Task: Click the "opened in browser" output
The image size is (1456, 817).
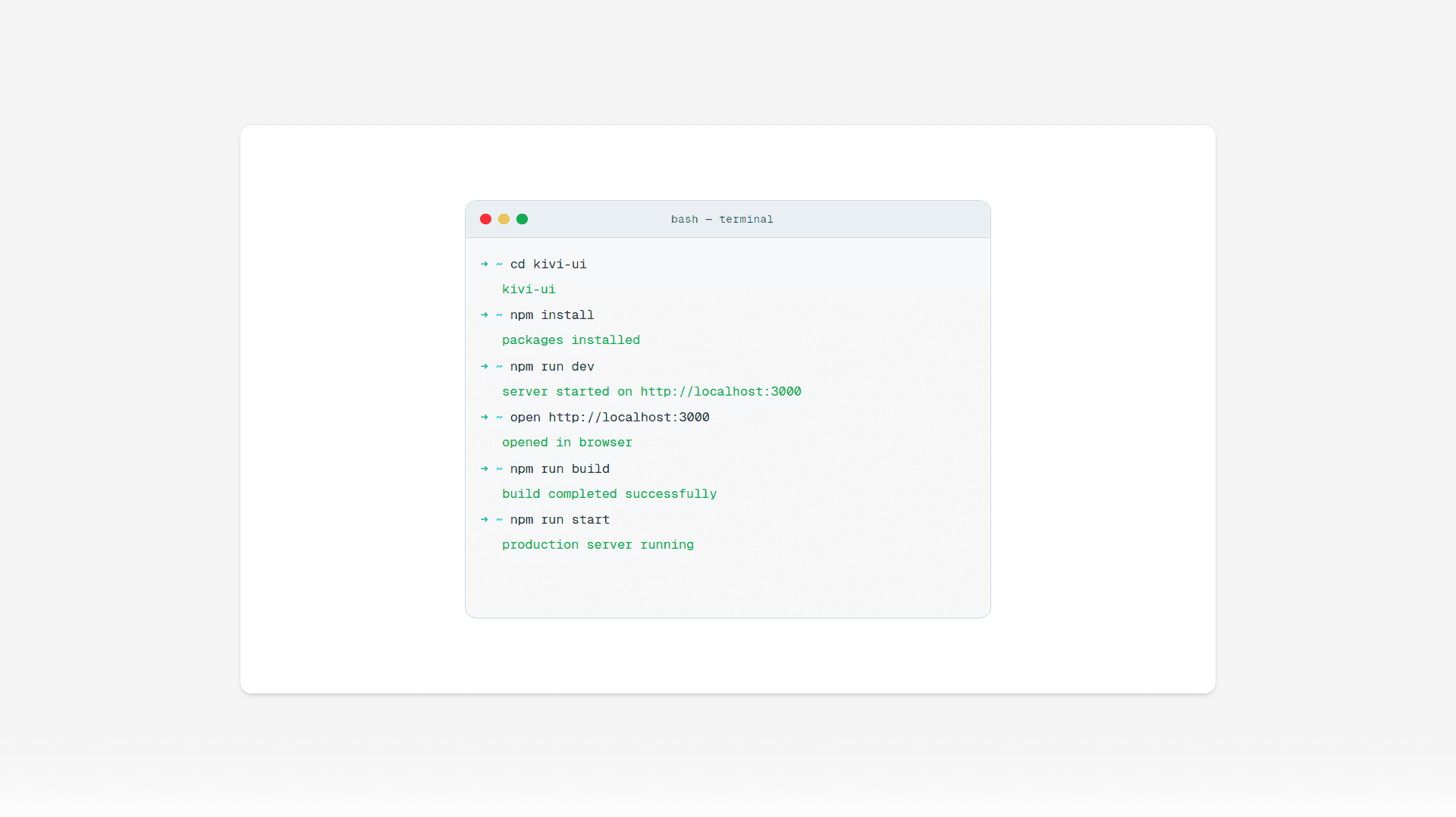Action: pyautogui.click(x=567, y=443)
